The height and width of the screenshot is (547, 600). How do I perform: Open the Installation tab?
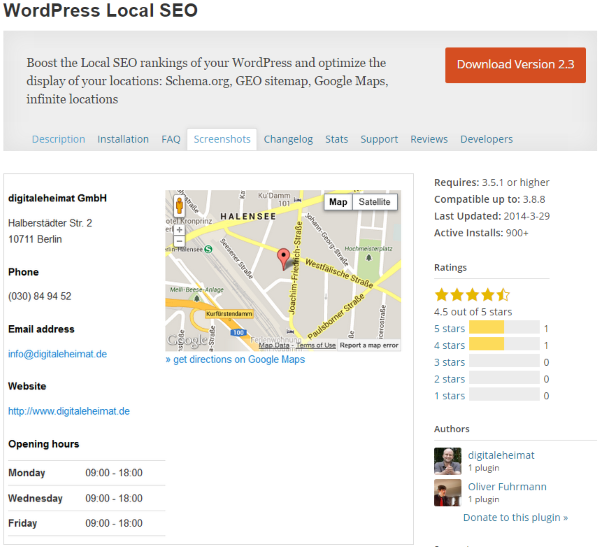click(123, 139)
